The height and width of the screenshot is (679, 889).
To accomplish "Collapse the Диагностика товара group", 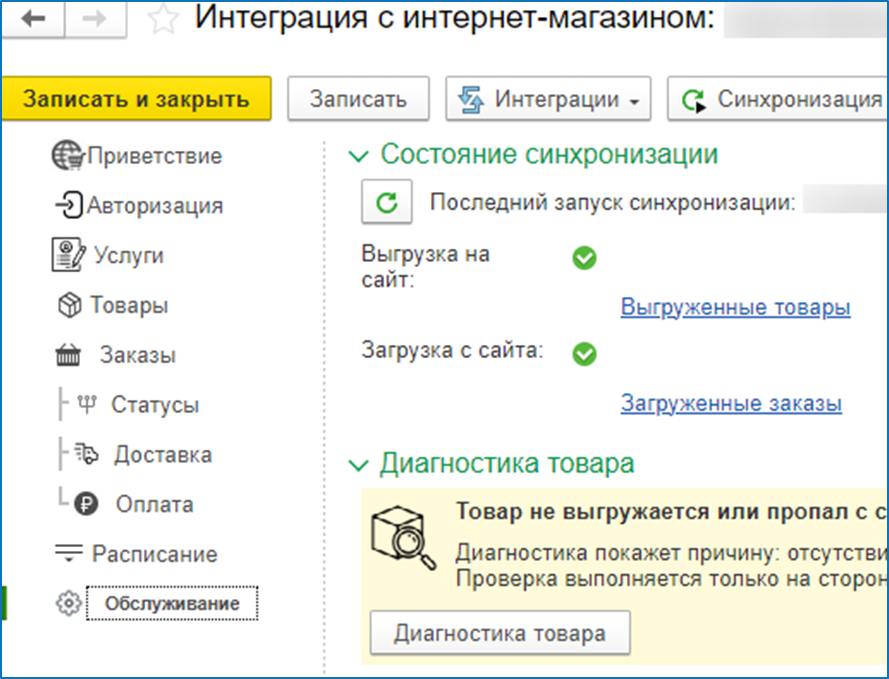I will point(358,466).
